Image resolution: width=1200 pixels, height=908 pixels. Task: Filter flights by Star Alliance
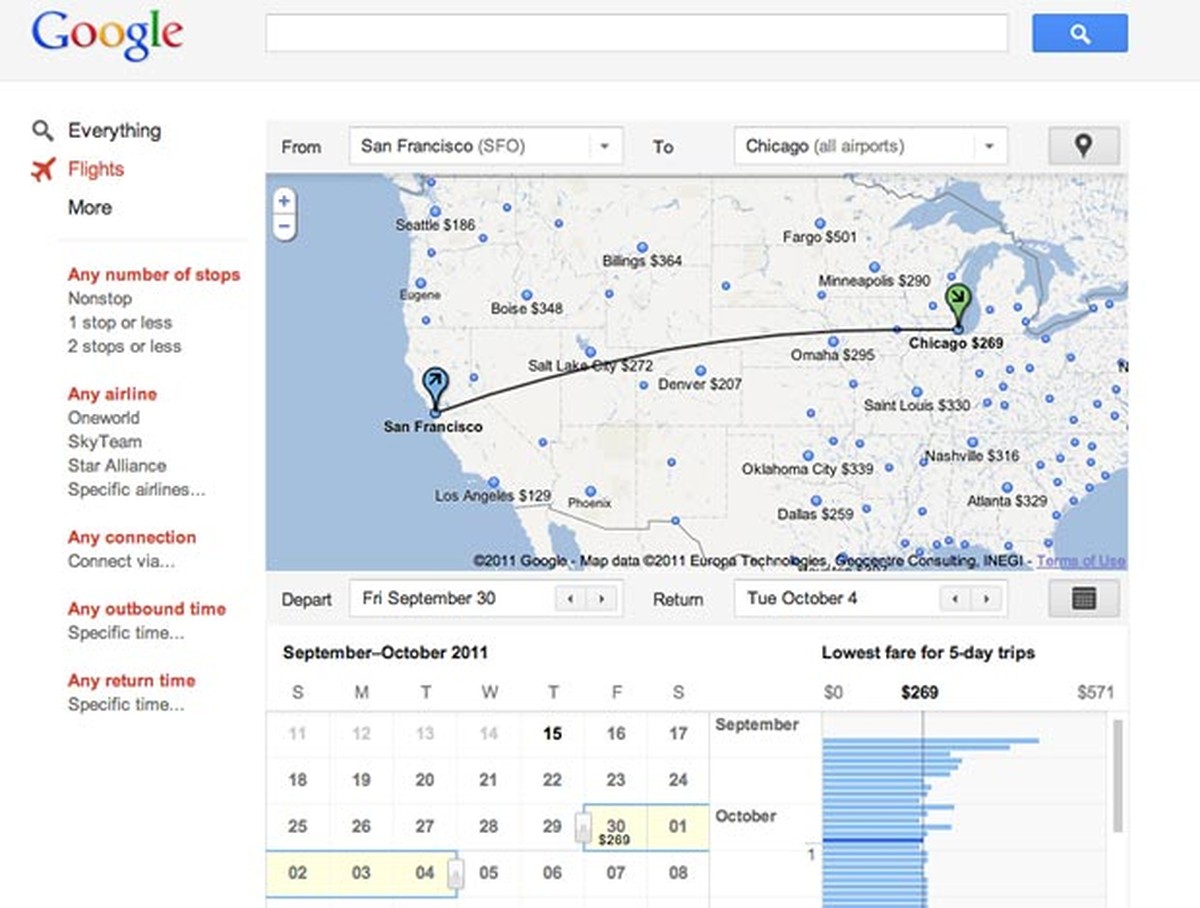[116, 465]
